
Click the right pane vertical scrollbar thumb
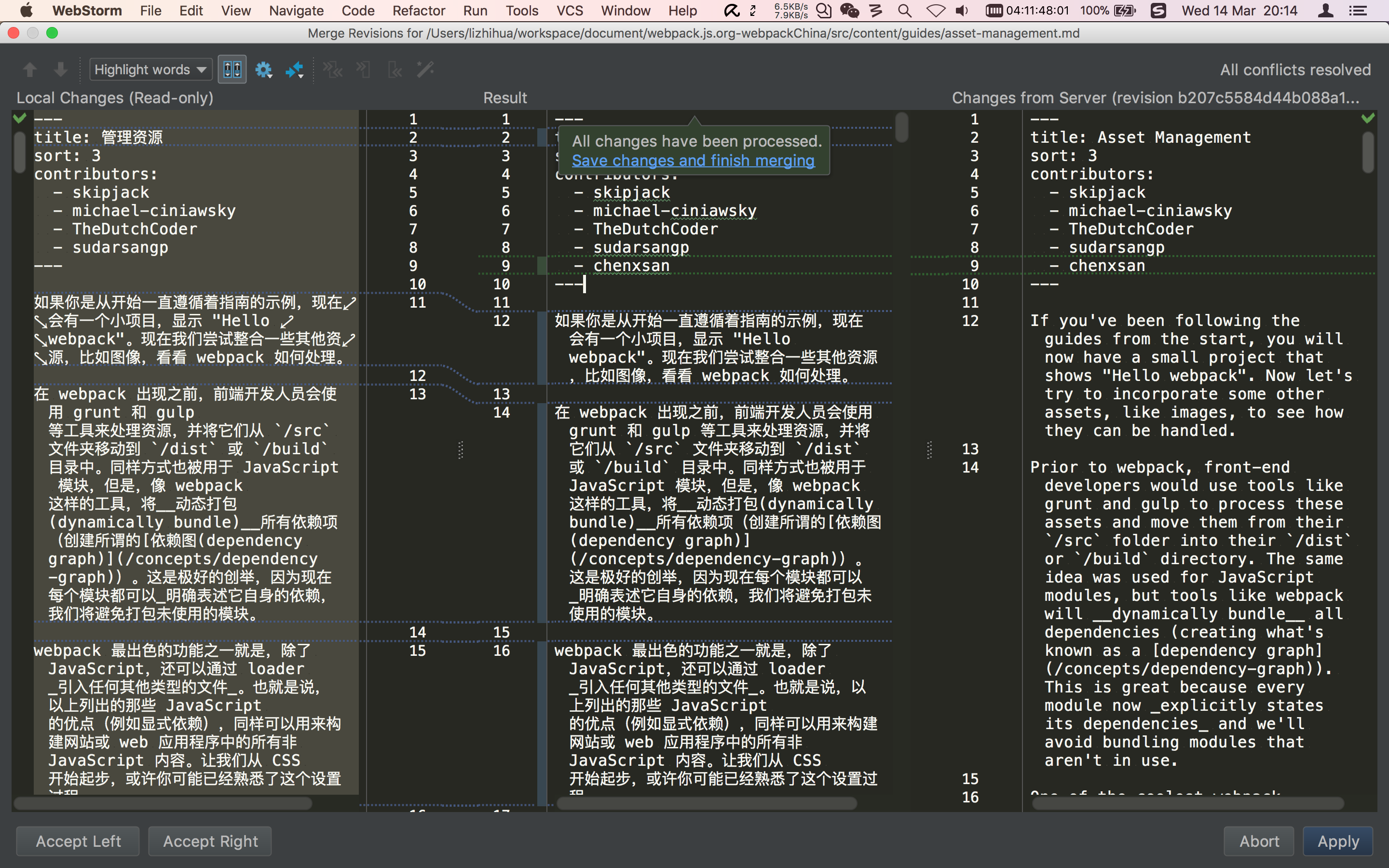tap(1368, 152)
